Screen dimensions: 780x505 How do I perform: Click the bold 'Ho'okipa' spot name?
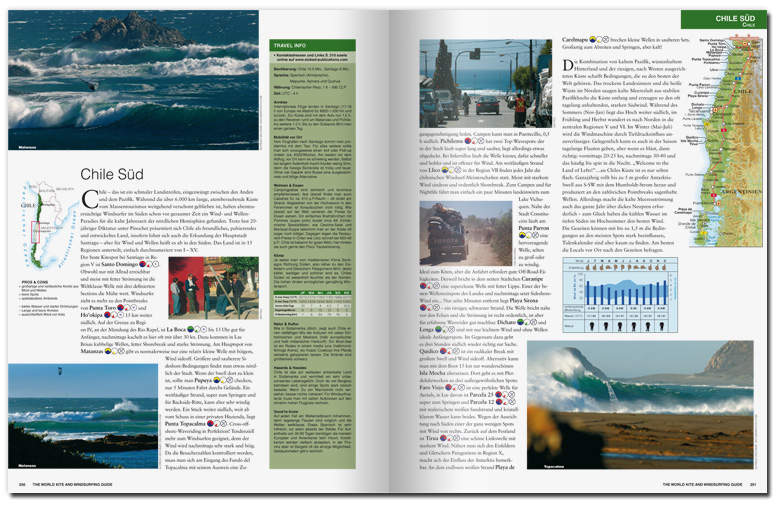click(x=92, y=315)
